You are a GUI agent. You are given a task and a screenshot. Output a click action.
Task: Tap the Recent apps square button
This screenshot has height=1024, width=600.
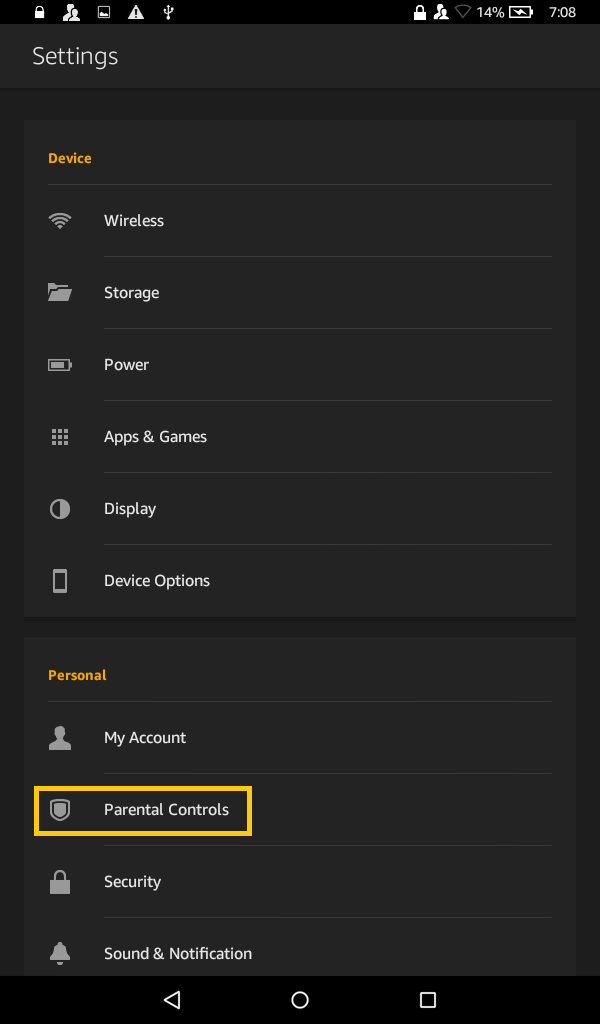point(427,999)
